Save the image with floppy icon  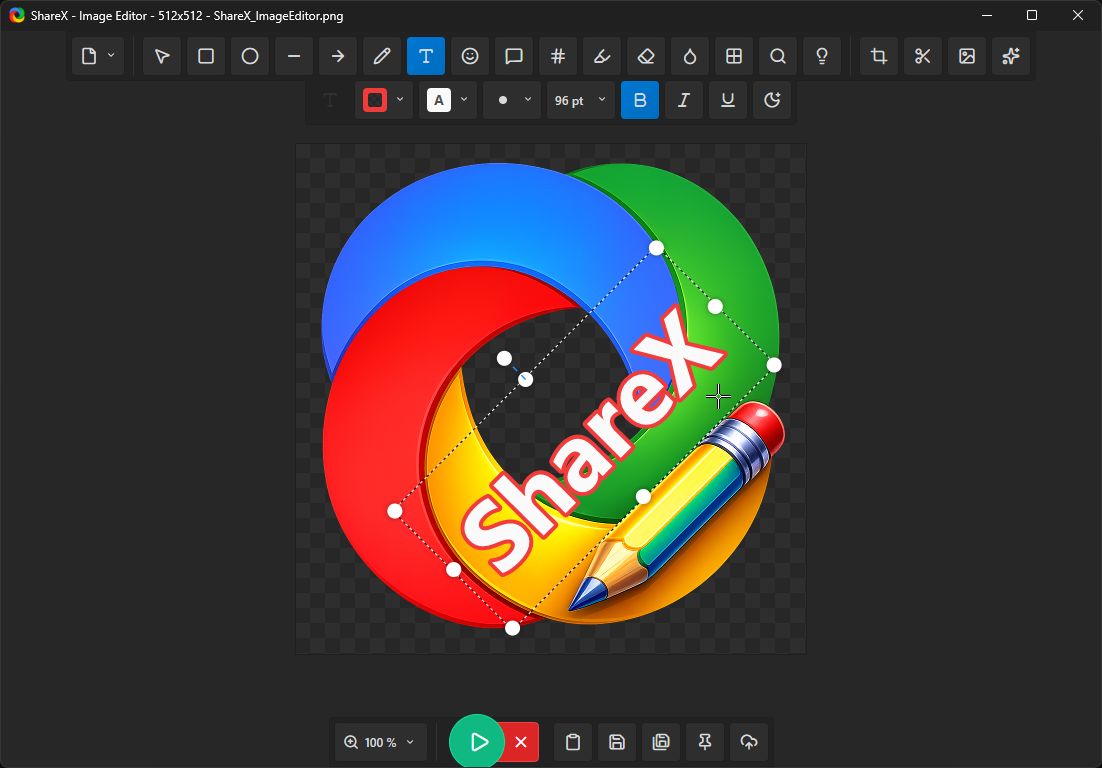click(617, 742)
